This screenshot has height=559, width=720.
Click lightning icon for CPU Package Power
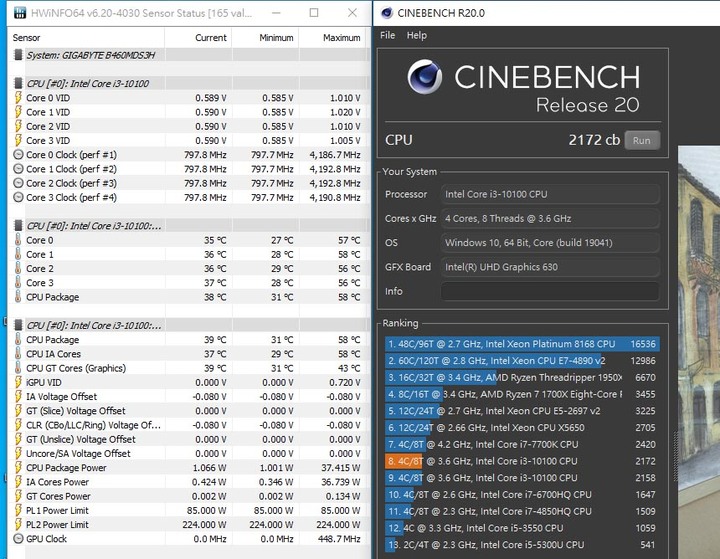pyautogui.click(x=18, y=468)
